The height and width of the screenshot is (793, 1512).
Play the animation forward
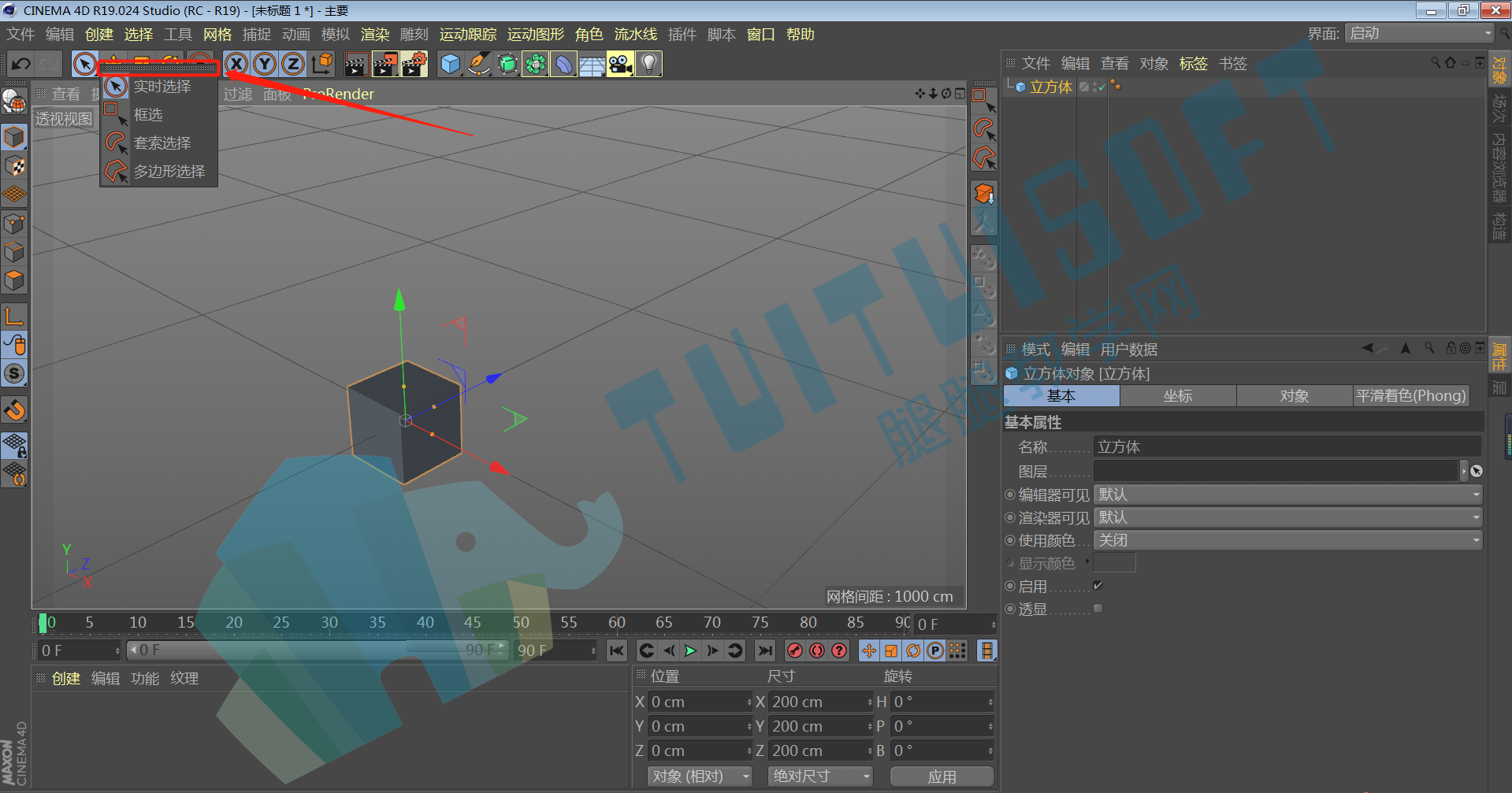click(x=691, y=650)
